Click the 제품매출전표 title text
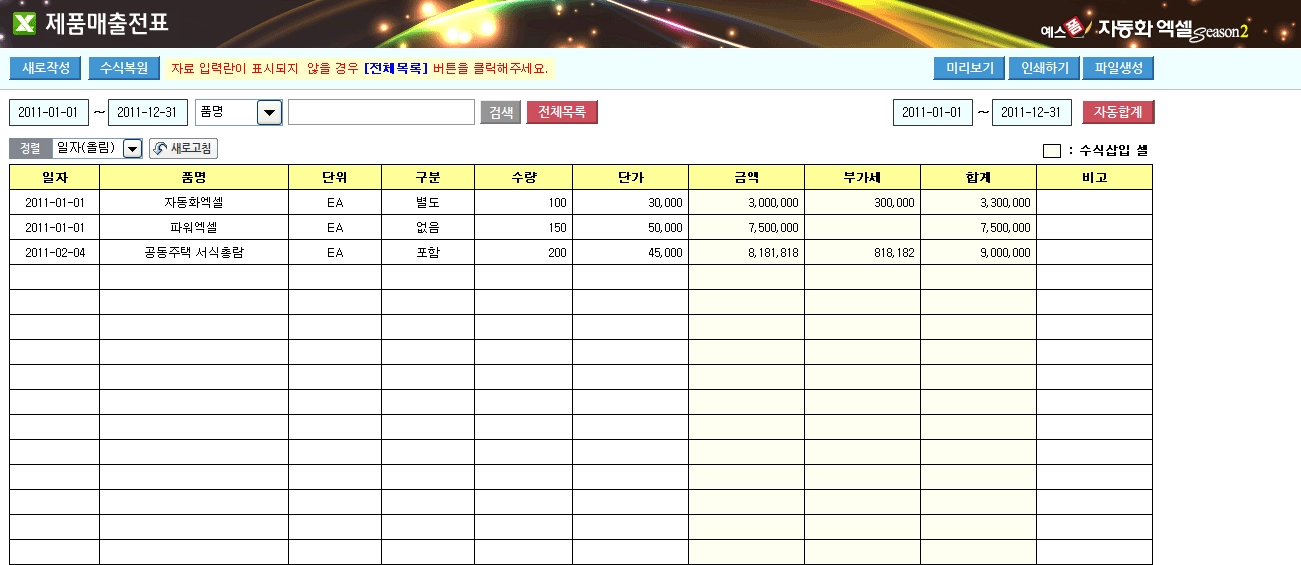This screenshot has height=565, width=1301. pyautogui.click(x=107, y=23)
